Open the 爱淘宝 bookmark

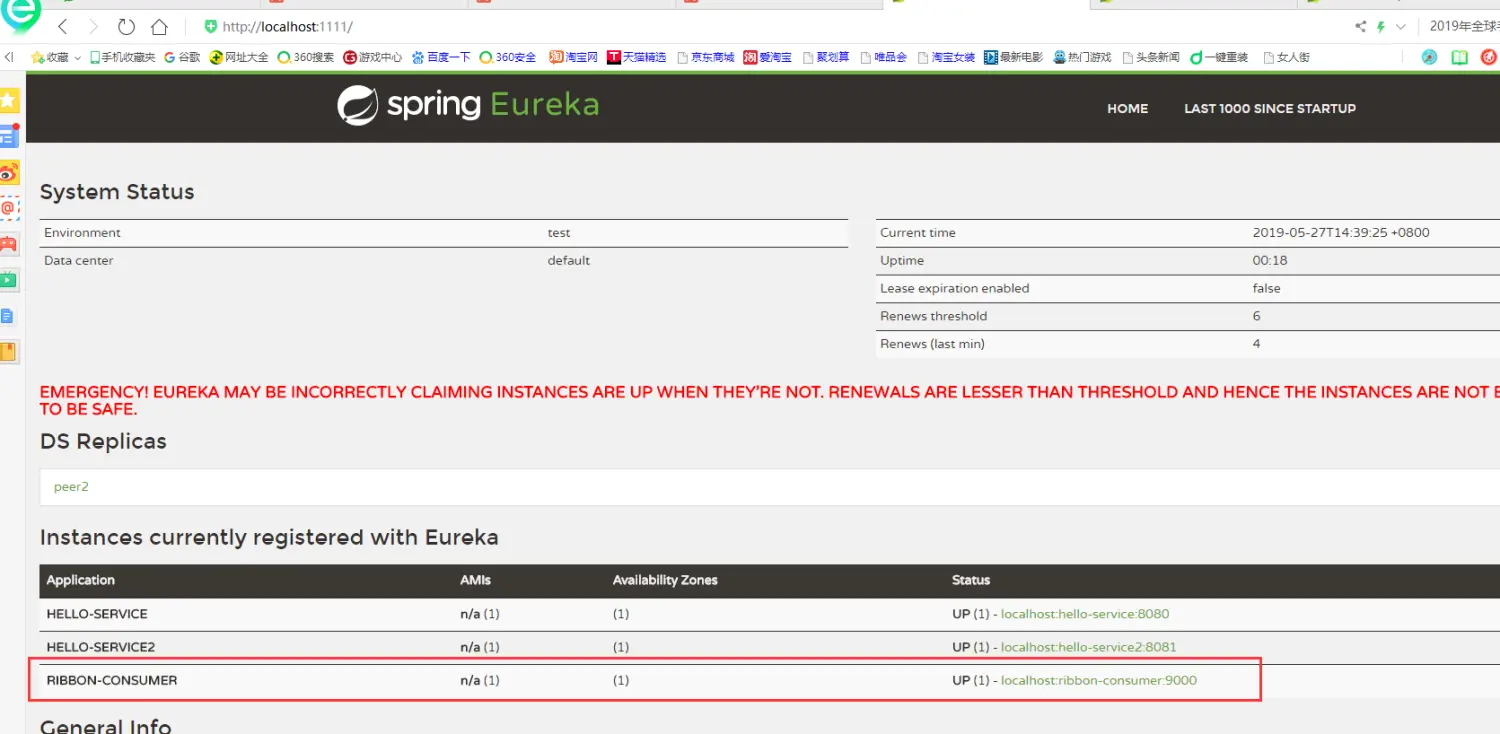click(x=767, y=57)
